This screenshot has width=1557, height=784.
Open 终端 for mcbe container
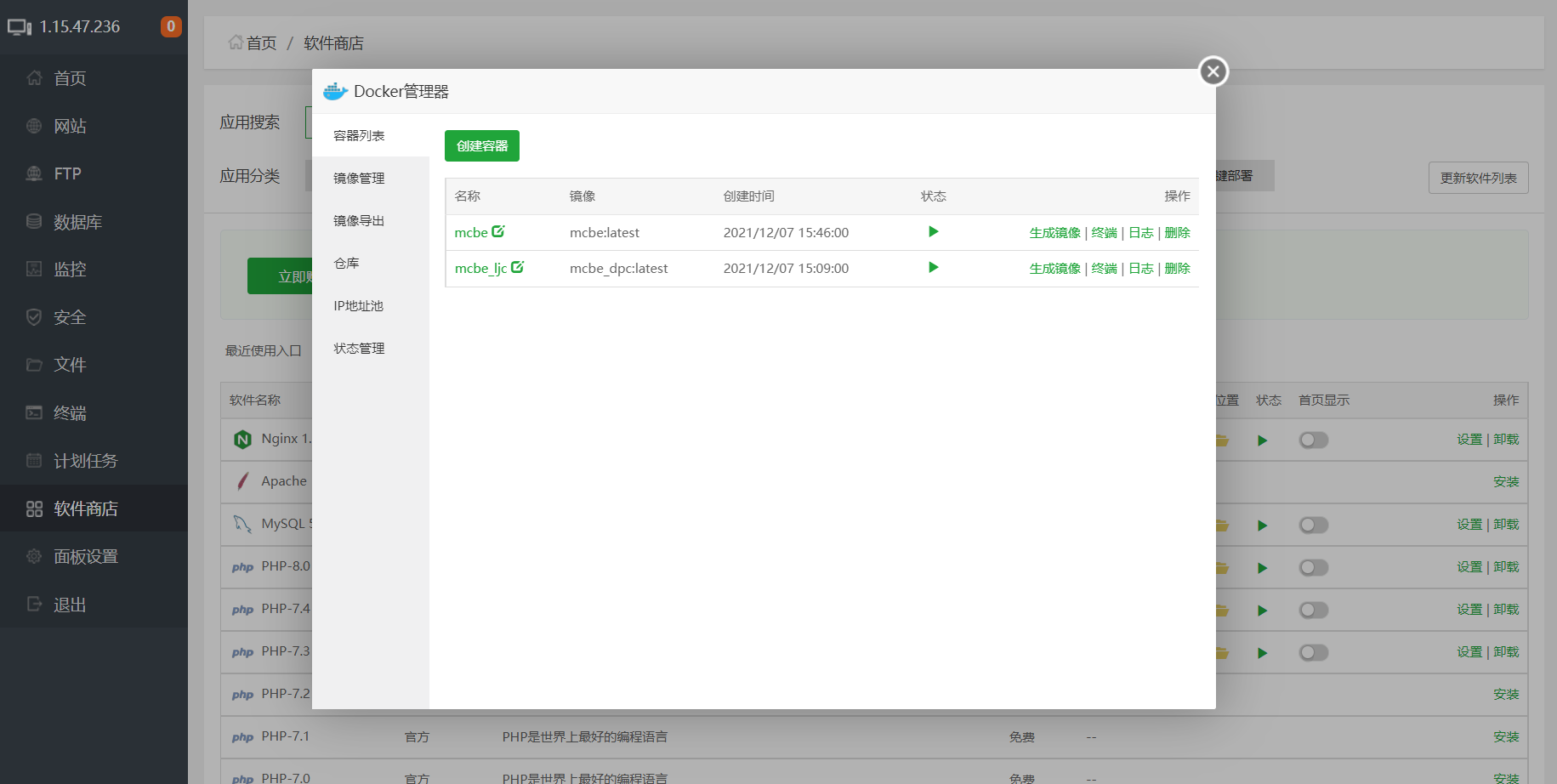[x=1105, y=232]
